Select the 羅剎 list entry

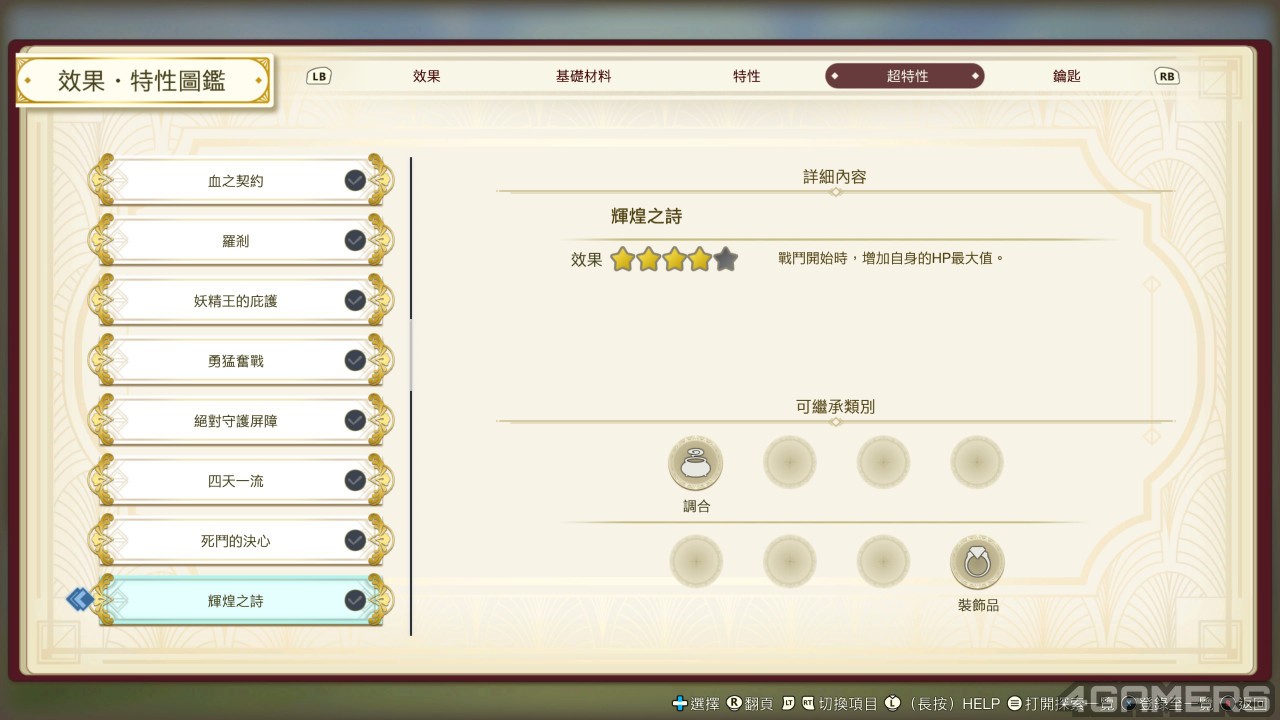[241, 241]
